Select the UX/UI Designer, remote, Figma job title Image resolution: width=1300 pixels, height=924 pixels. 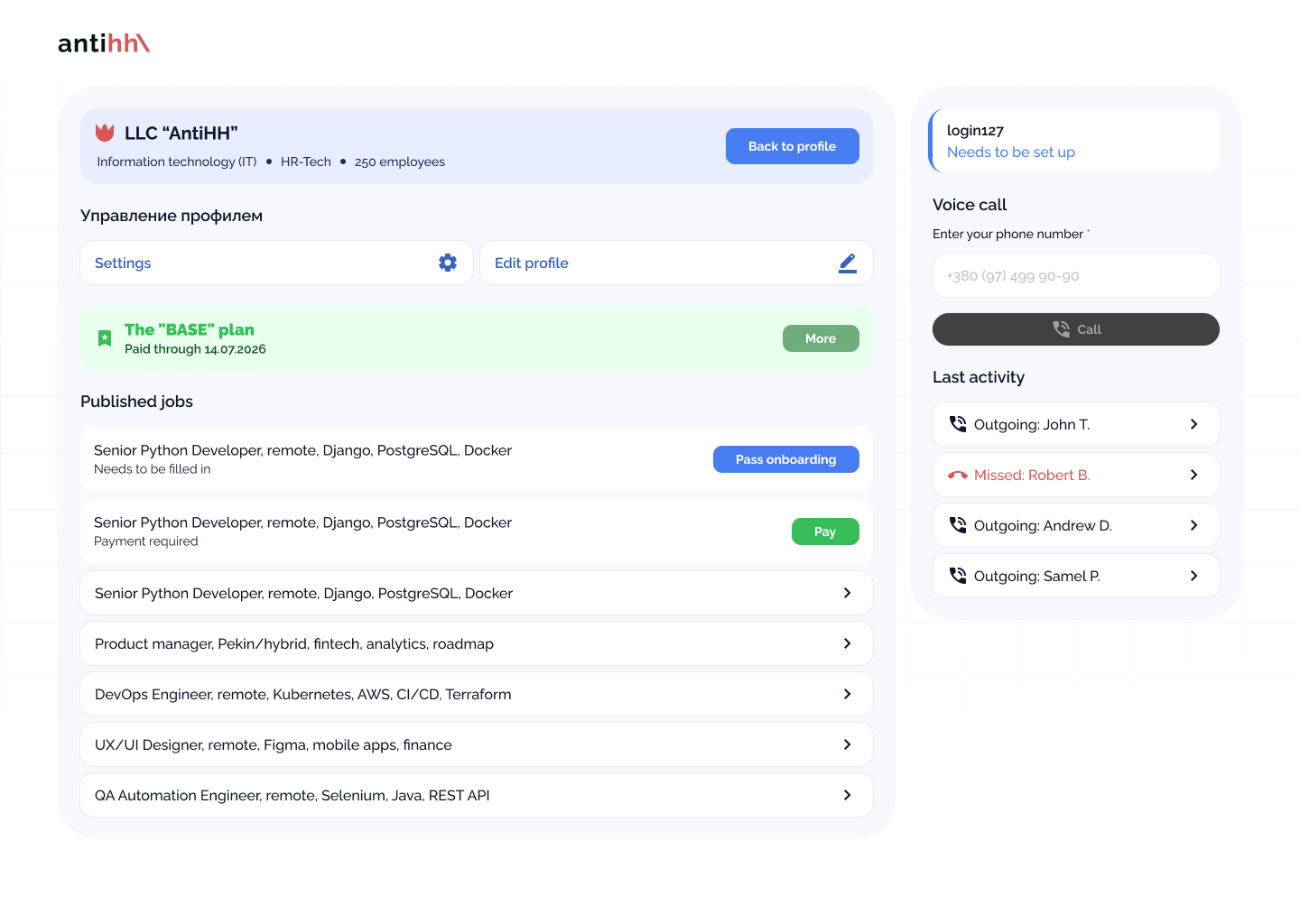(274, 745)
